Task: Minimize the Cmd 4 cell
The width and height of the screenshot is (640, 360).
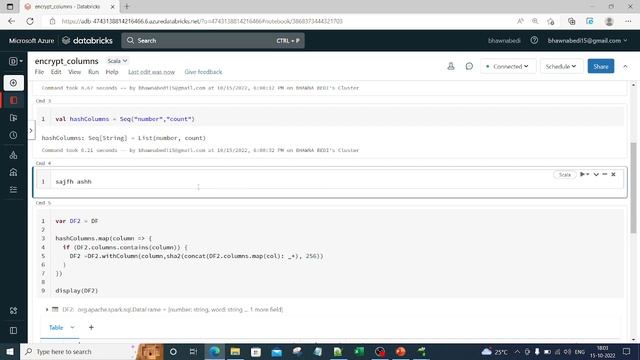Action: point(605,174)
